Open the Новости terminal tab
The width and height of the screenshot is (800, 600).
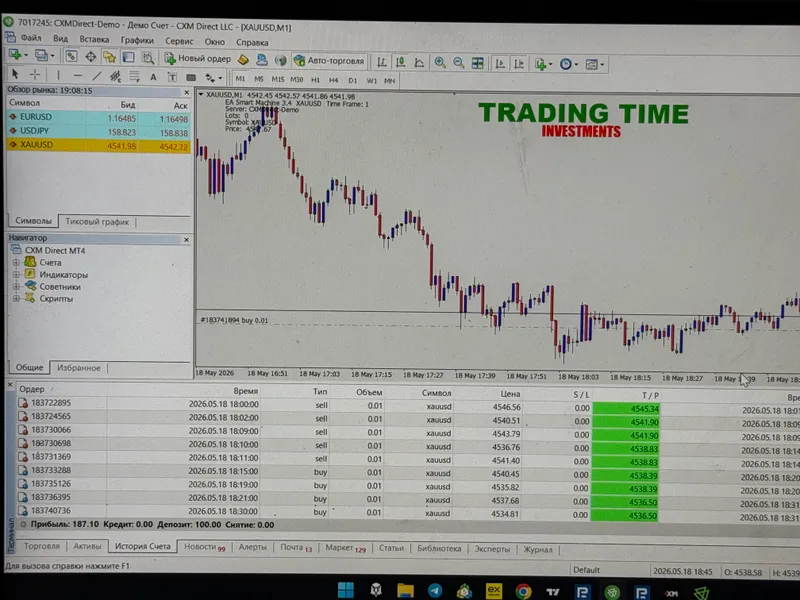tap(204, 547)
